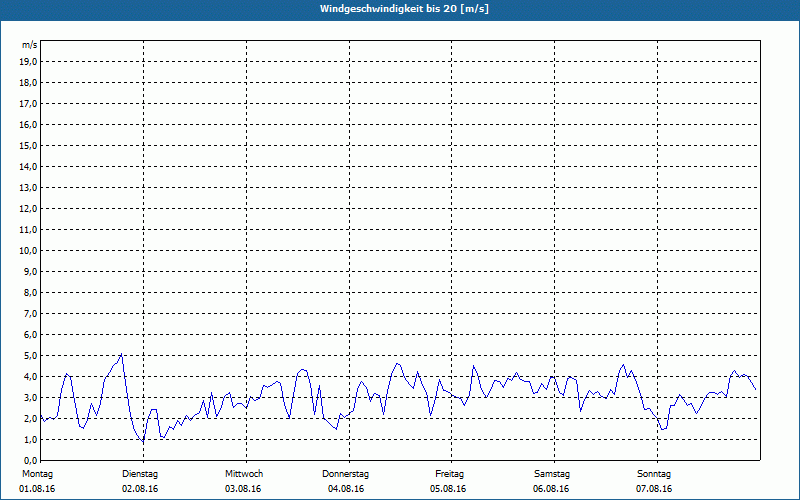Select the 'Samstag' day label
The image size is (800, 500).
tap(552, 474)
